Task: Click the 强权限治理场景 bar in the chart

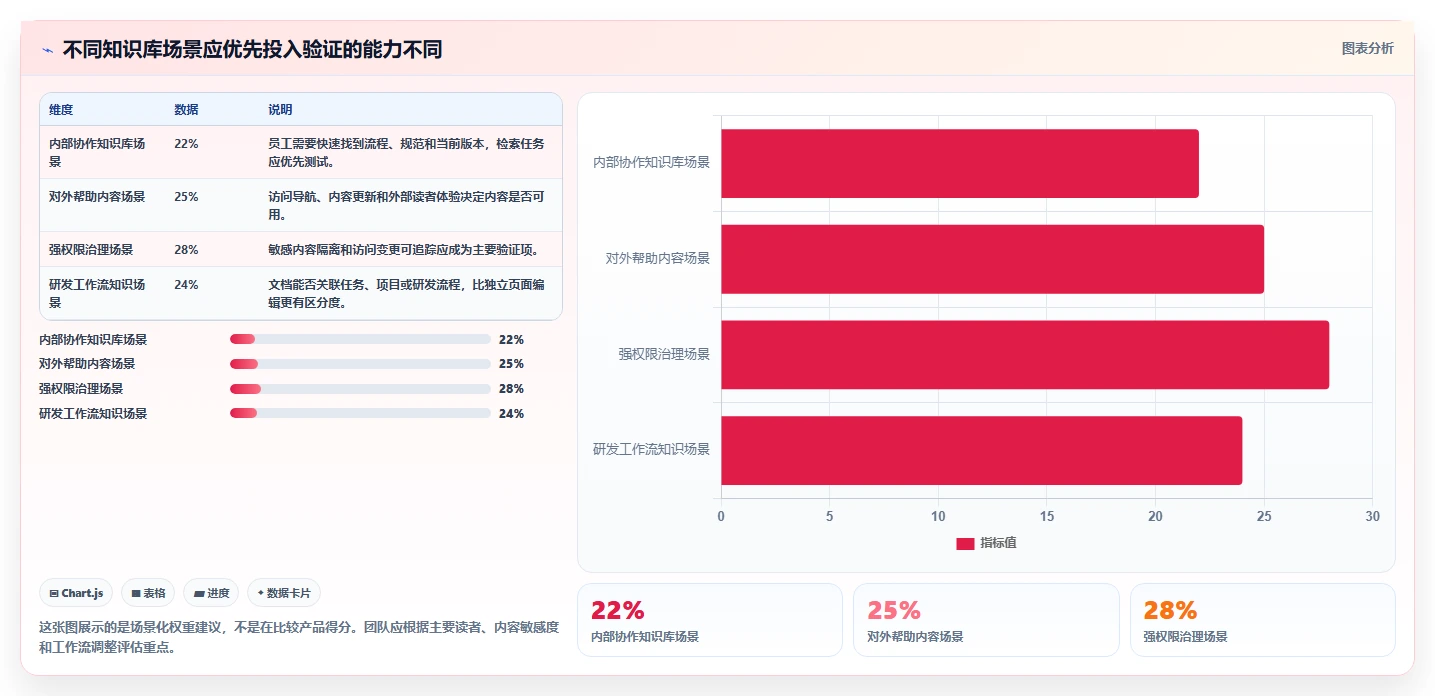Action: (1025, 355)
